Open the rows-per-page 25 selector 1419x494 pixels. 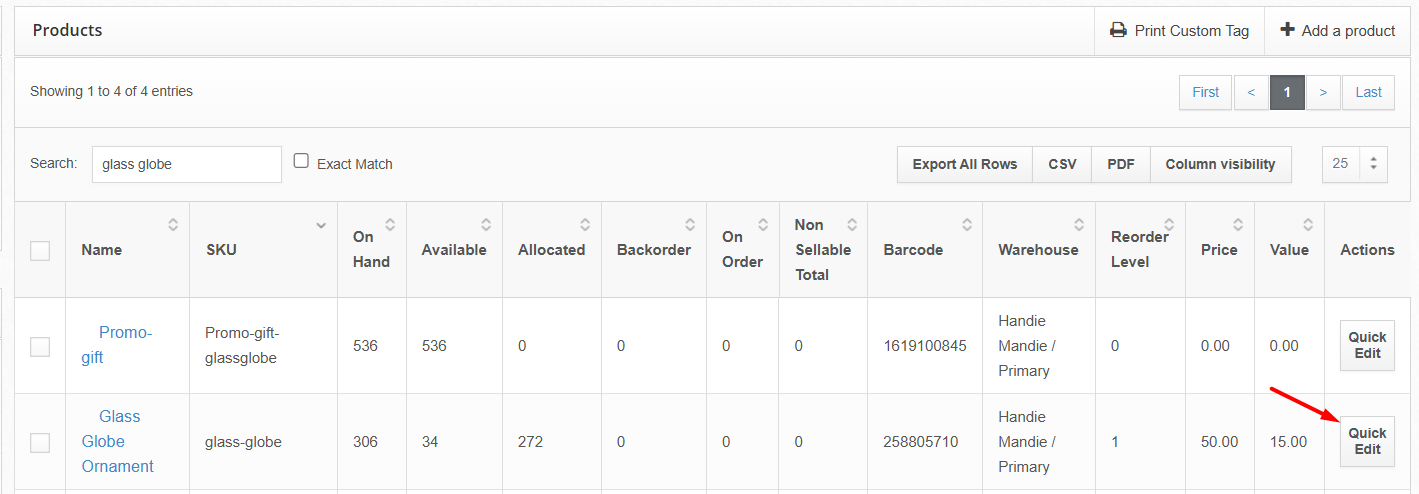pos(1355,164)
